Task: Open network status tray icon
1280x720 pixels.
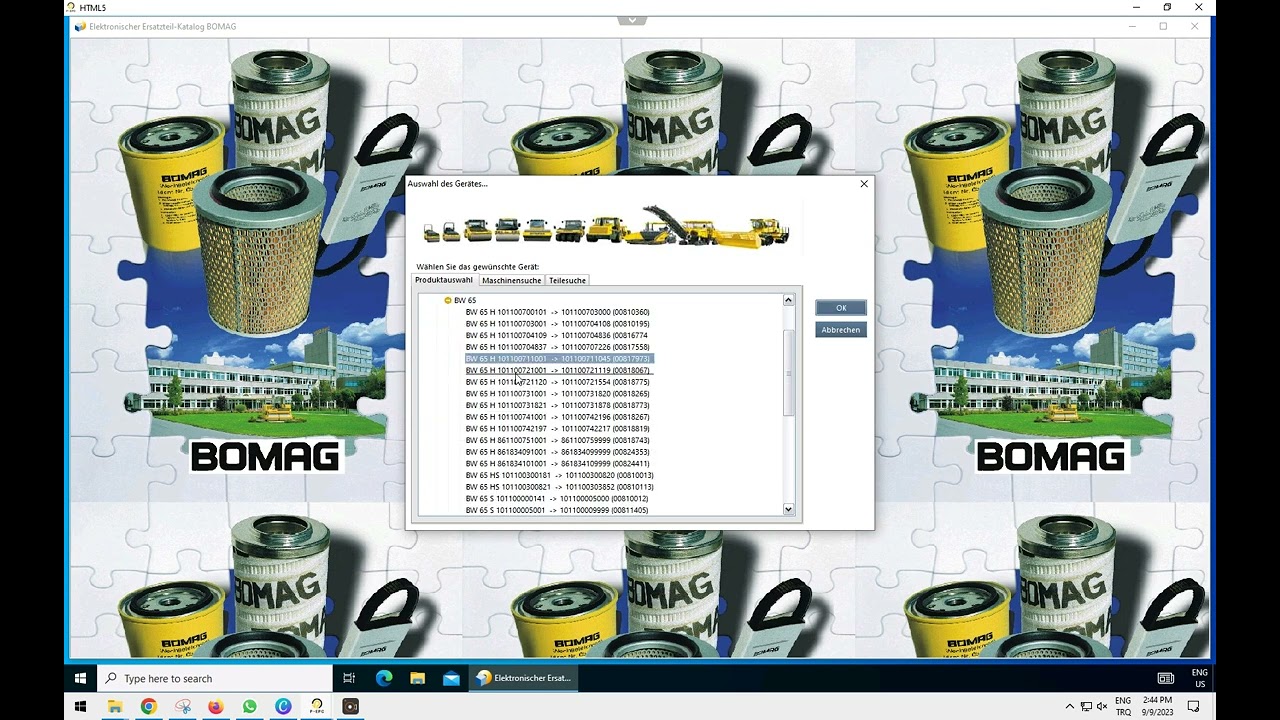Action: coord(1086,706)
